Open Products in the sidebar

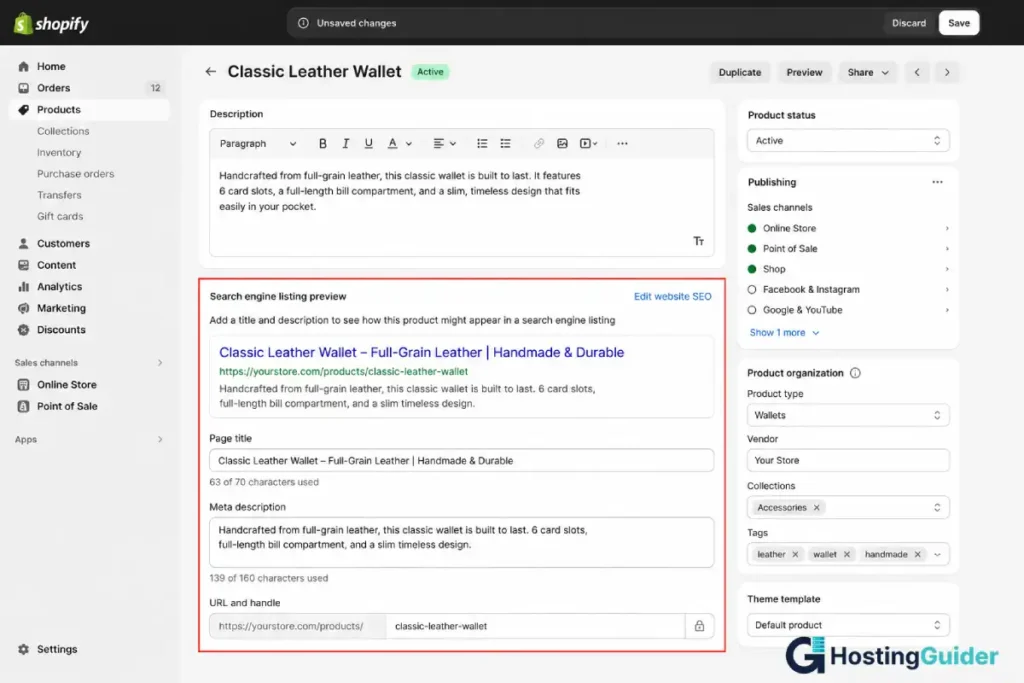click(89, 110)
